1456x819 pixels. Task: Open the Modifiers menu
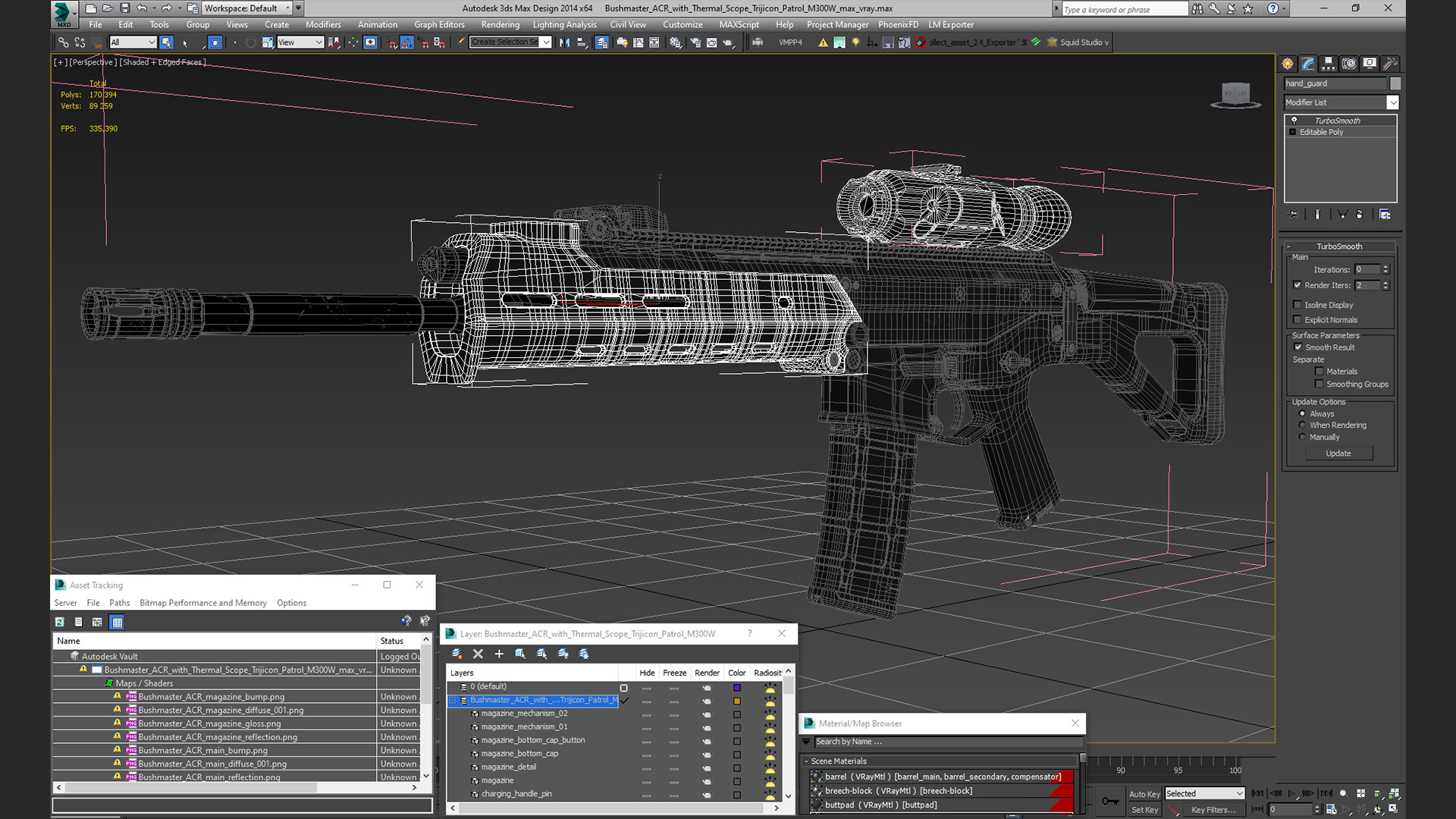pyautogui.click(x=323, y=25)
